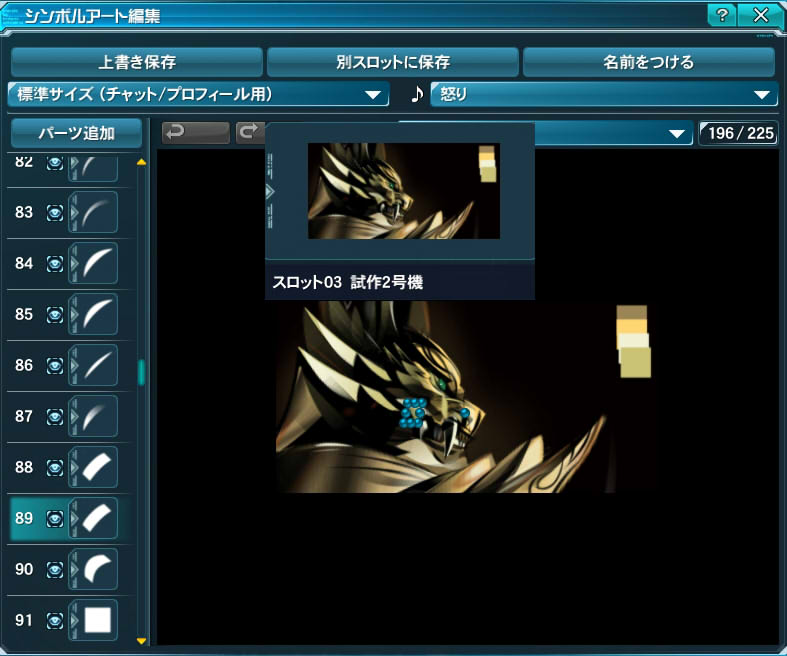Click the music note sound icon
This screenshot has width=787, height=656.
(417, 94)
